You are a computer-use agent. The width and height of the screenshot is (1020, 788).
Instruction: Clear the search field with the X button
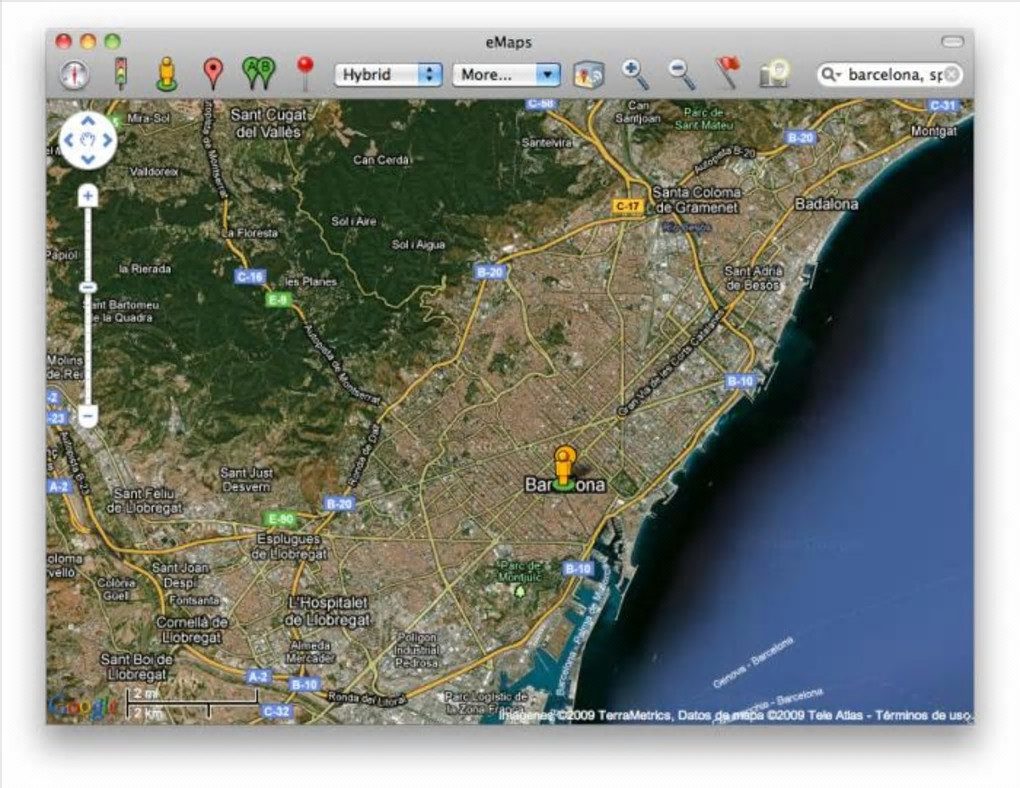[952, 75]
